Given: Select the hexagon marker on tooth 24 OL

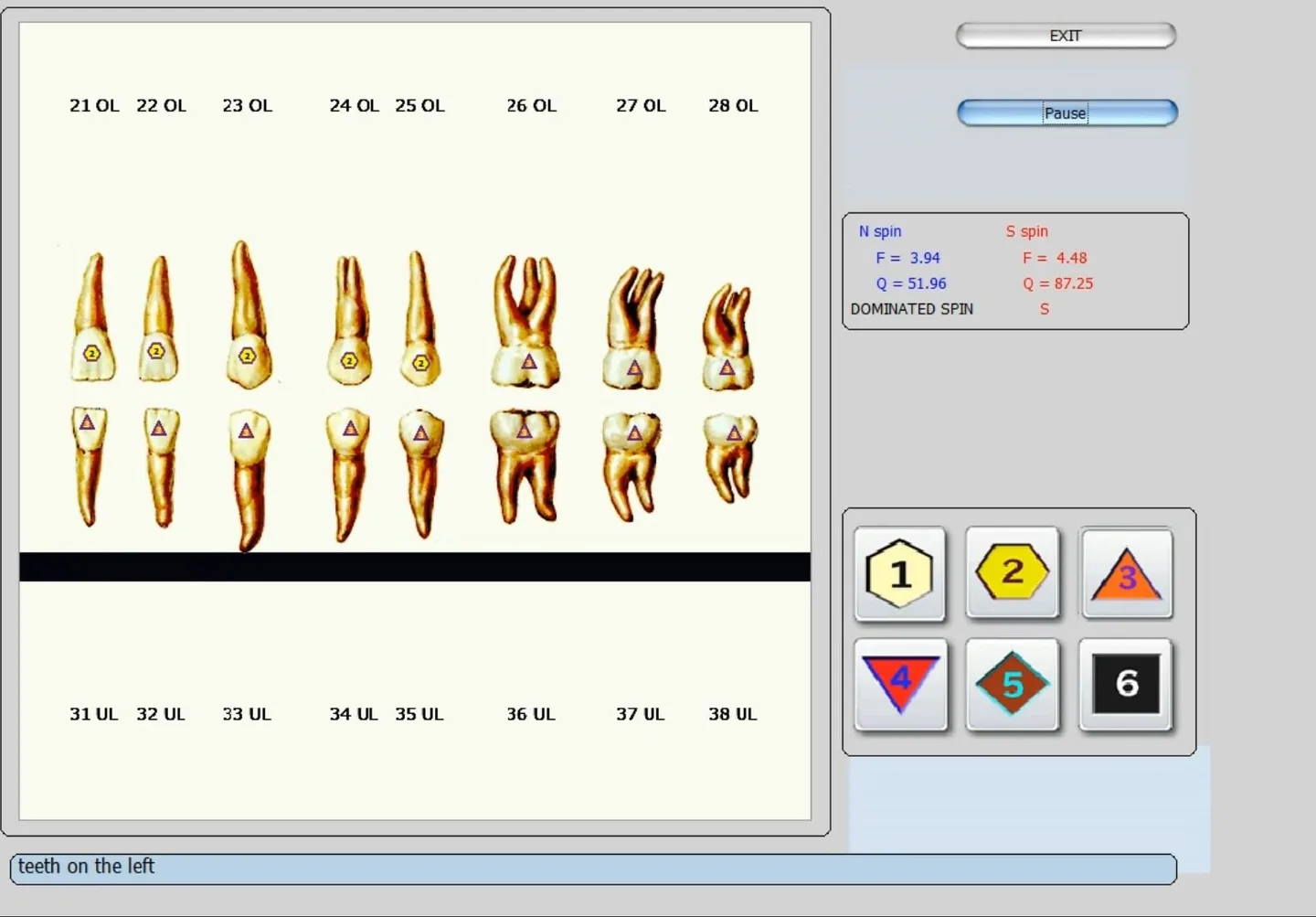Looking at the screenshot, I should [x=349, y=360].
